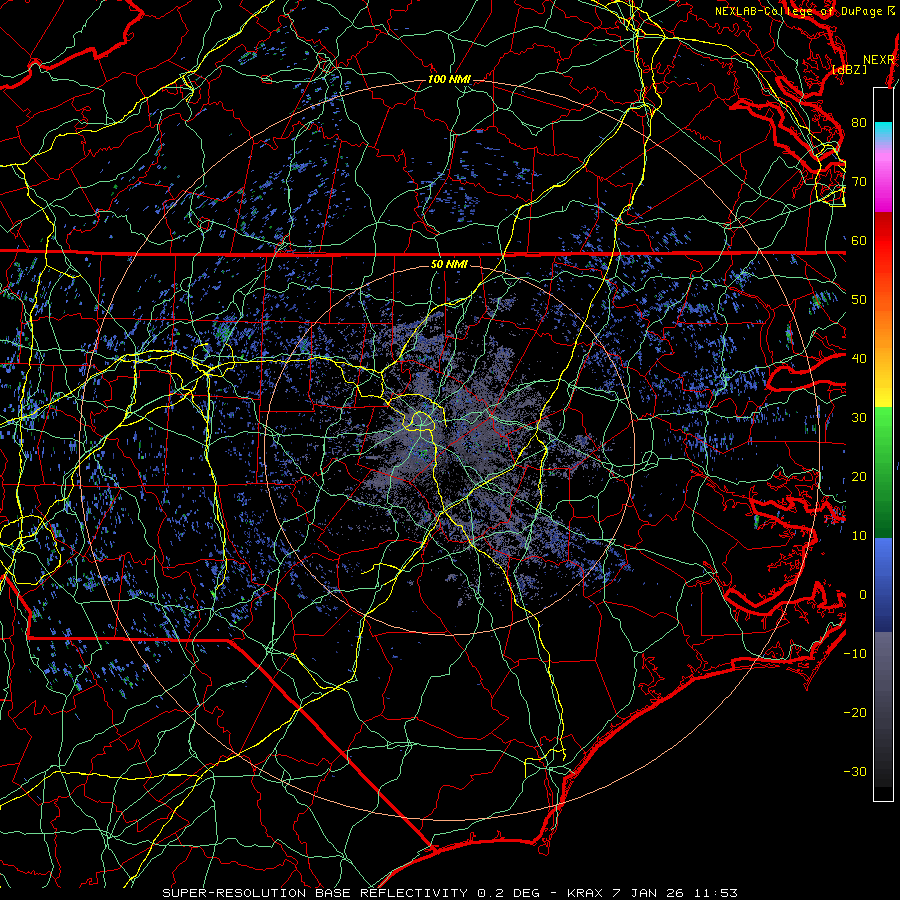Click the 10 value on the dBZ scale

click(859, 536)
